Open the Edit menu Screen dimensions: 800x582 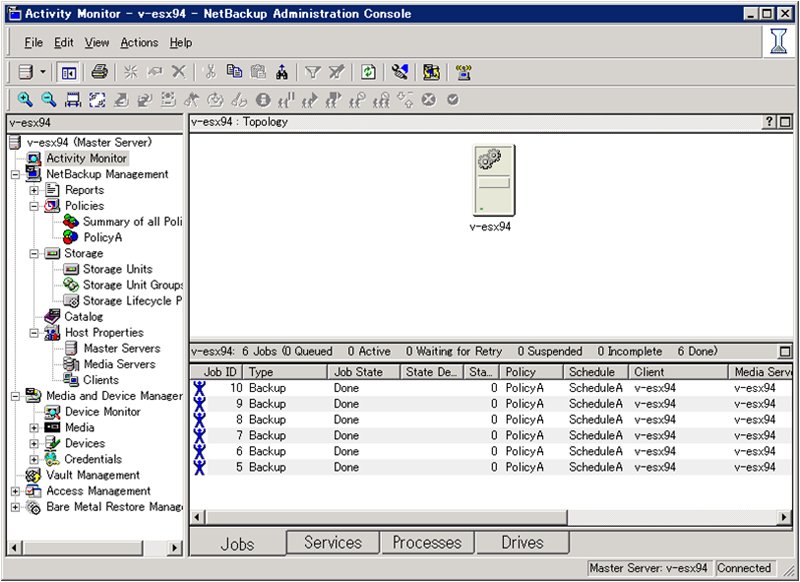coord(64,43)
